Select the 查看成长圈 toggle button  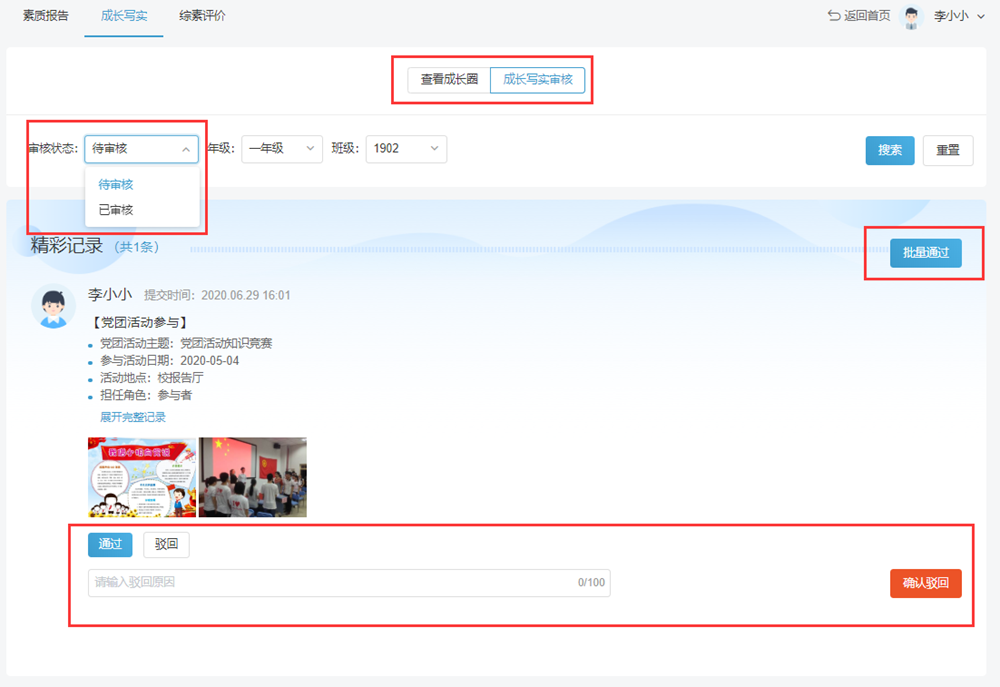(449, 80)
